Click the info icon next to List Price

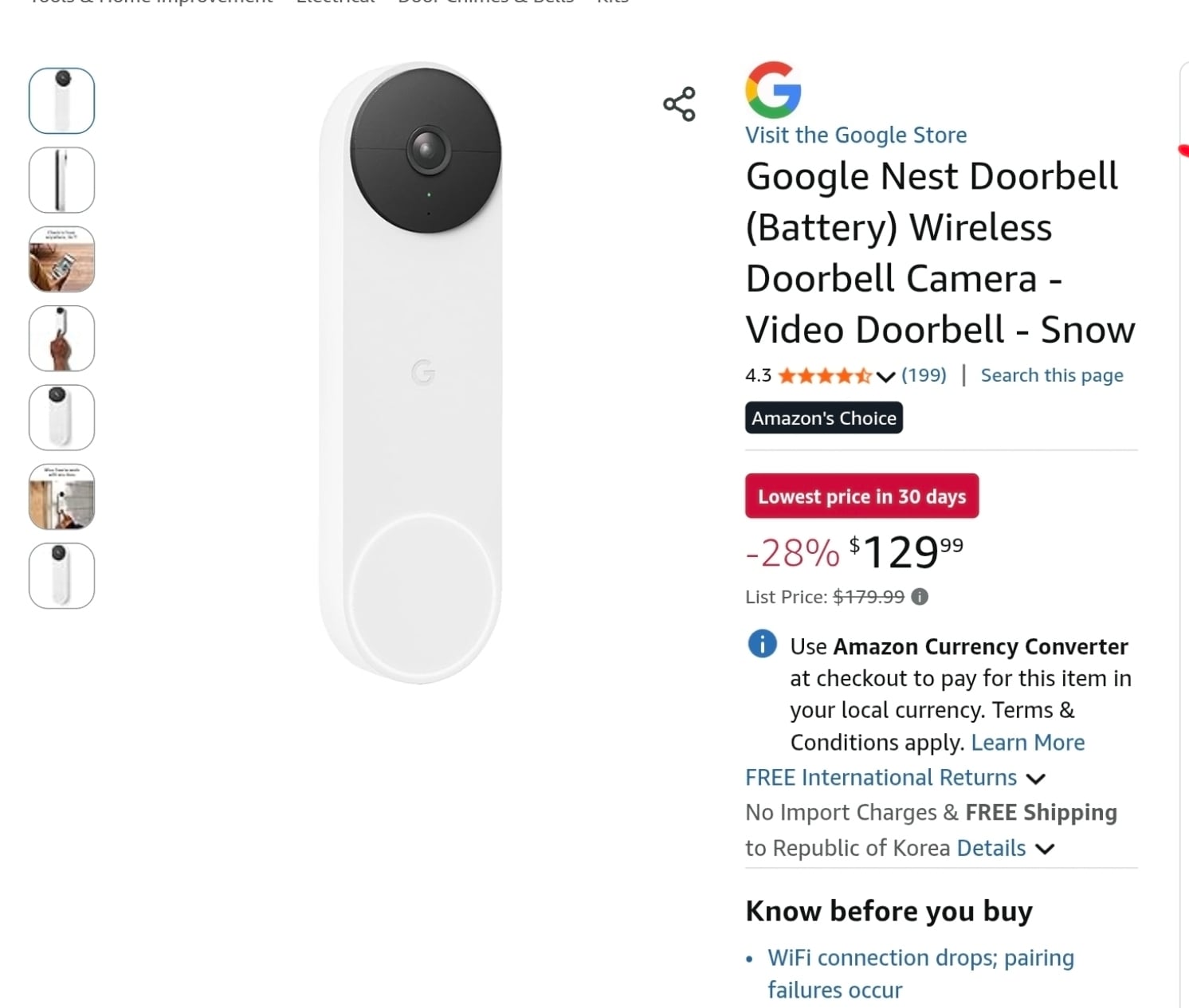[920, 596]
